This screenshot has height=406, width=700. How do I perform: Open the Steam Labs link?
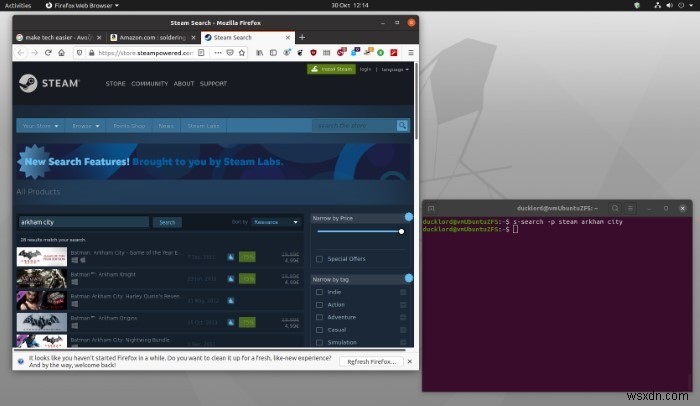tap(203, 126)
